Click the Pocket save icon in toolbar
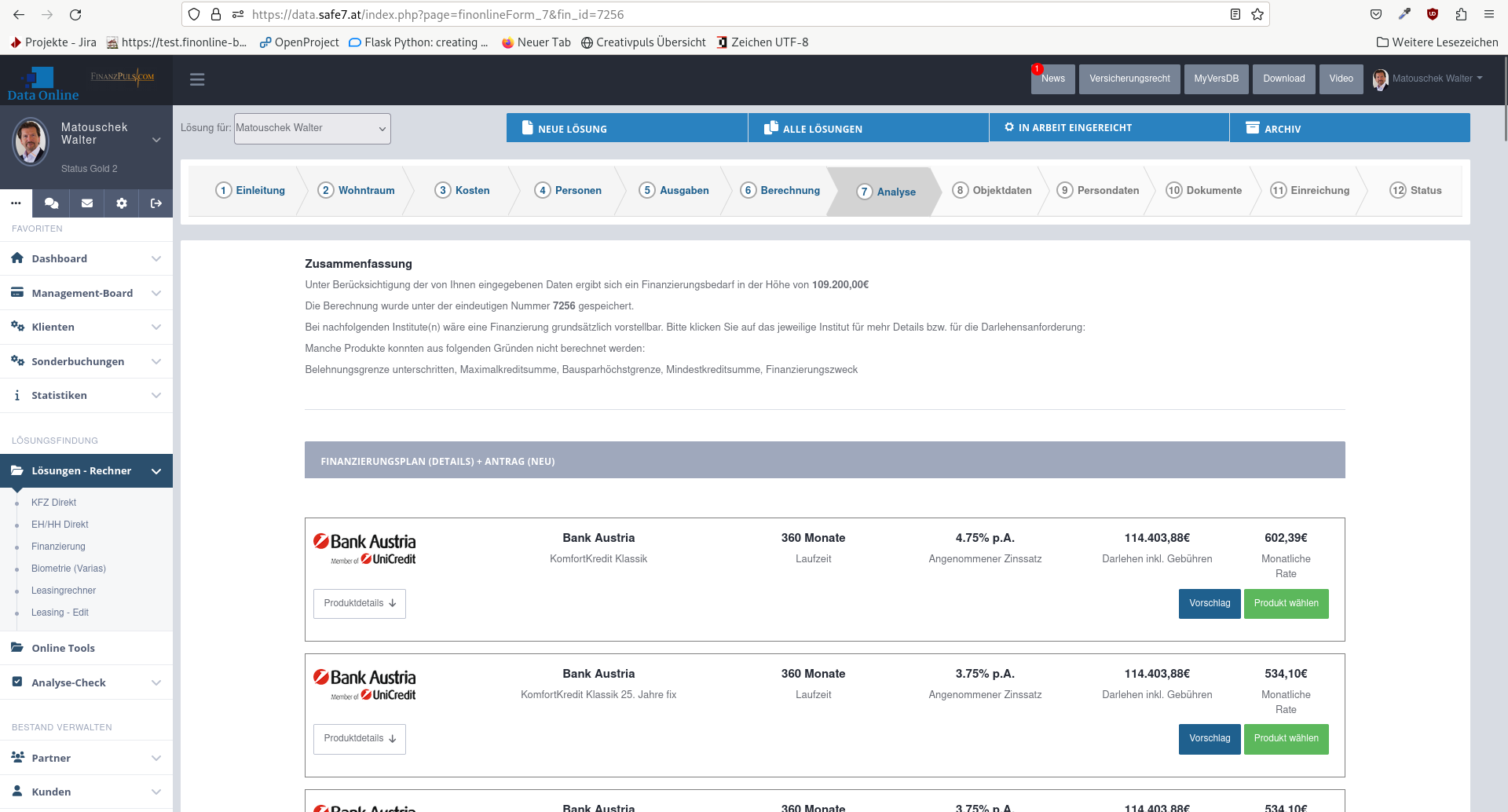 tap(1376, 14)
